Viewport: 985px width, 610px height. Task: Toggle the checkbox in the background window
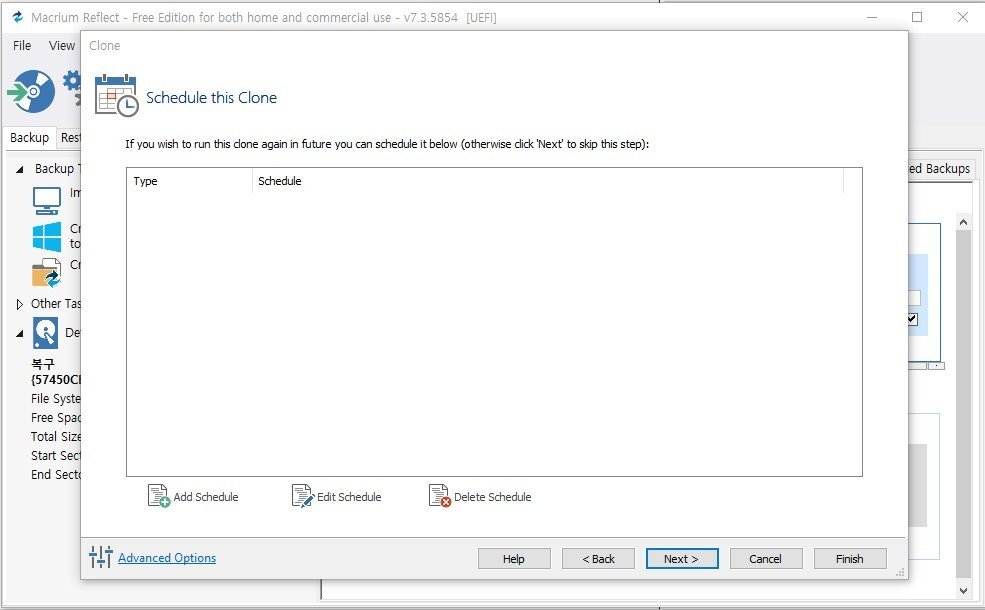coord(912,319)
